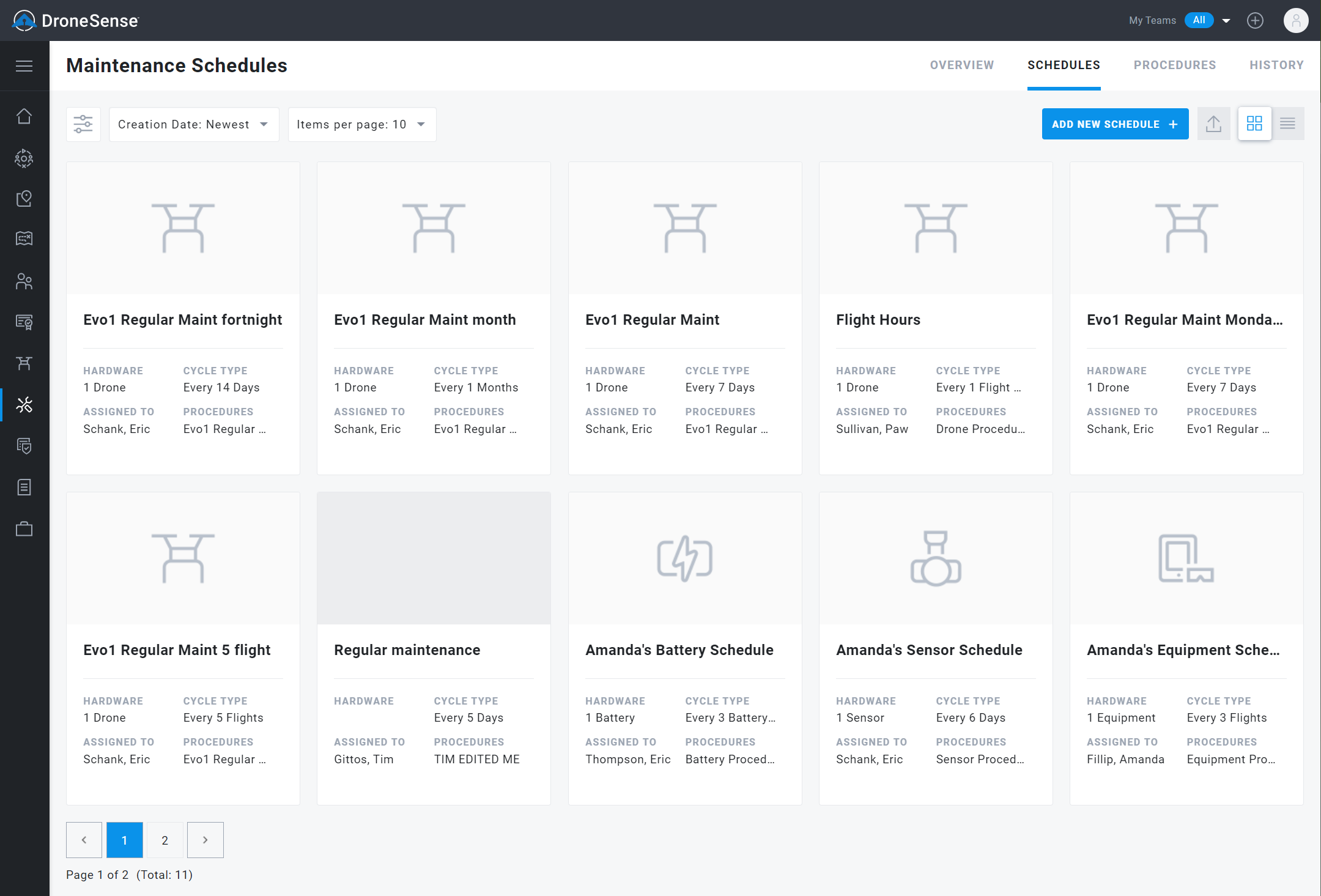
Task: Select the Schedules tab
Action: [x=1064, y=65]
